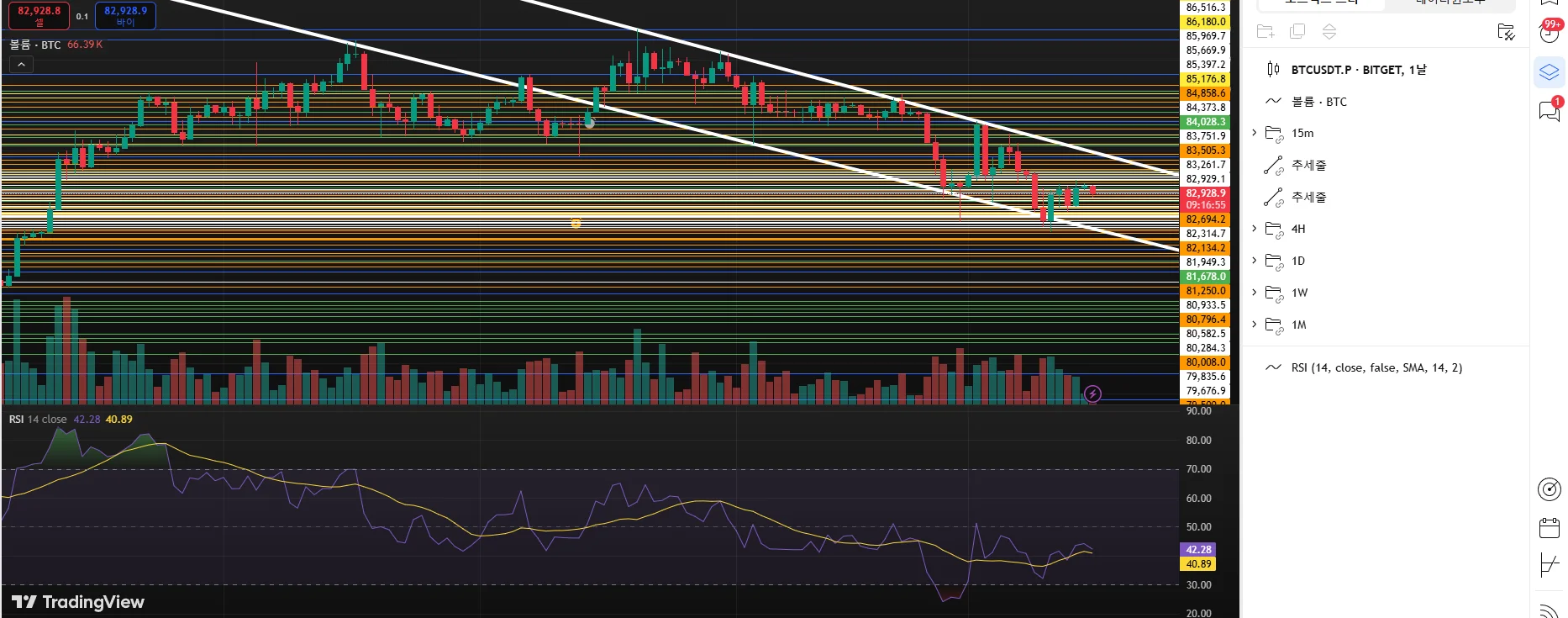Open the chat icon with notification badge

click(1550, 110)
